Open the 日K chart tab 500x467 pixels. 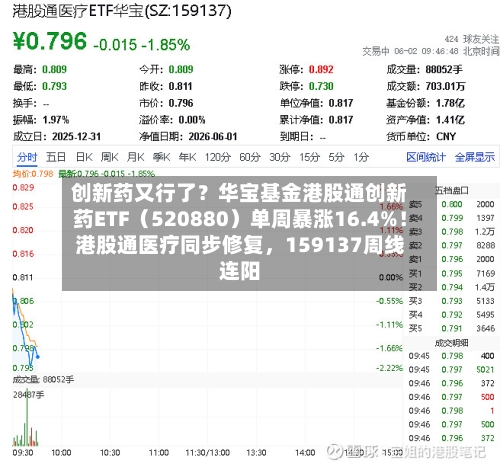point(84,157)
